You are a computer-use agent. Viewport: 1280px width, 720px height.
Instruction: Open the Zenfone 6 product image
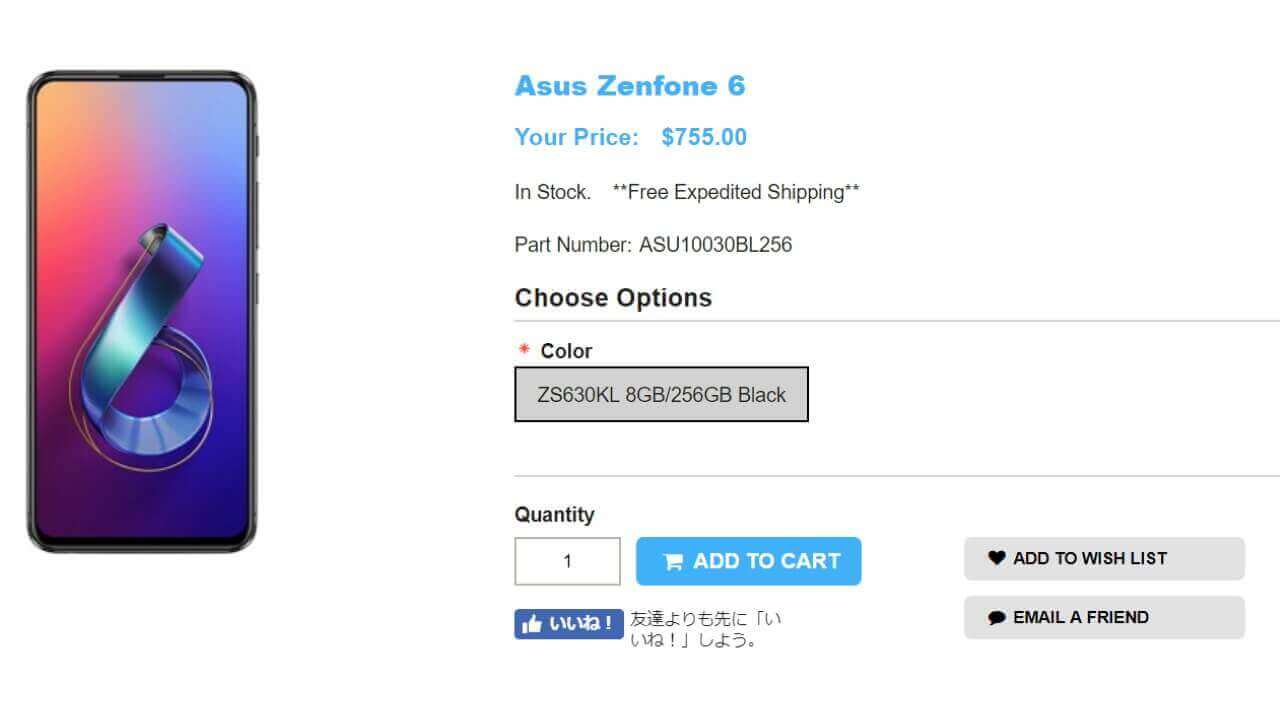(x=142, y=311)
